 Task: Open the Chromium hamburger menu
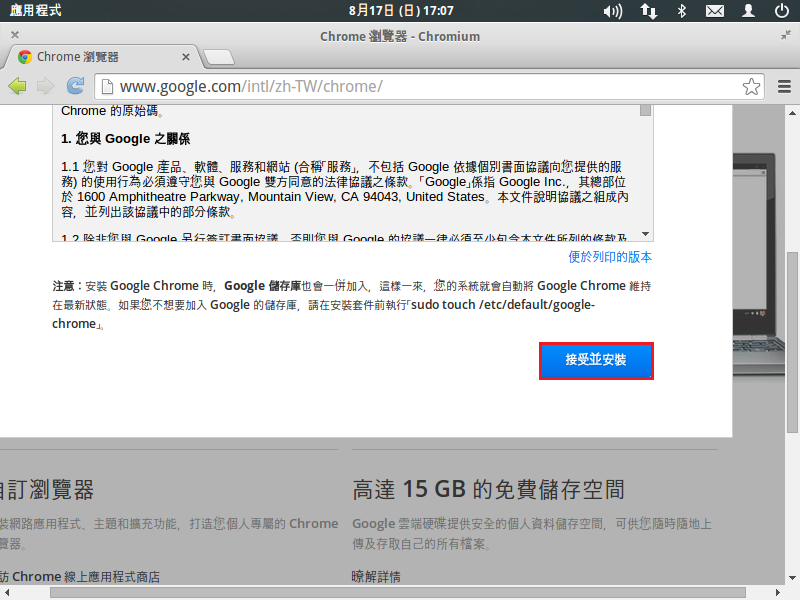coord(784,86)
